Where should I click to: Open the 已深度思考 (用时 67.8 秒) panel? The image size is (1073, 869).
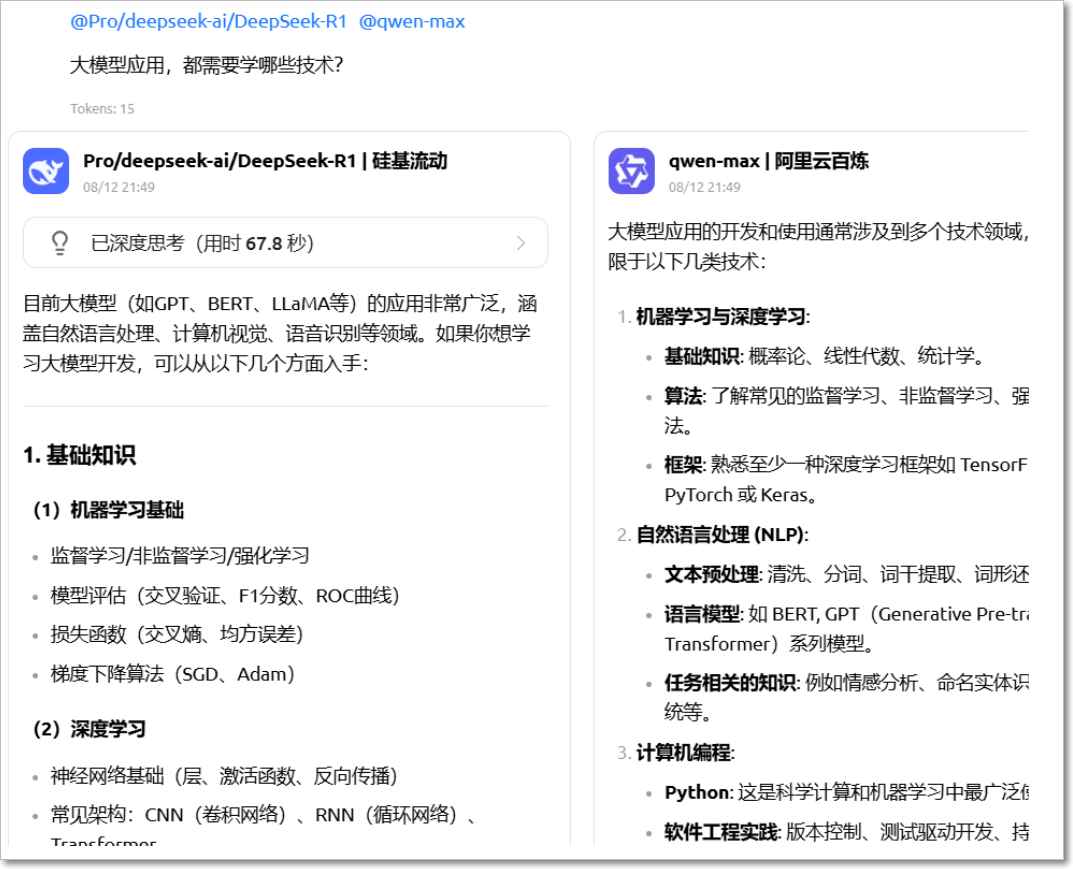285,243
